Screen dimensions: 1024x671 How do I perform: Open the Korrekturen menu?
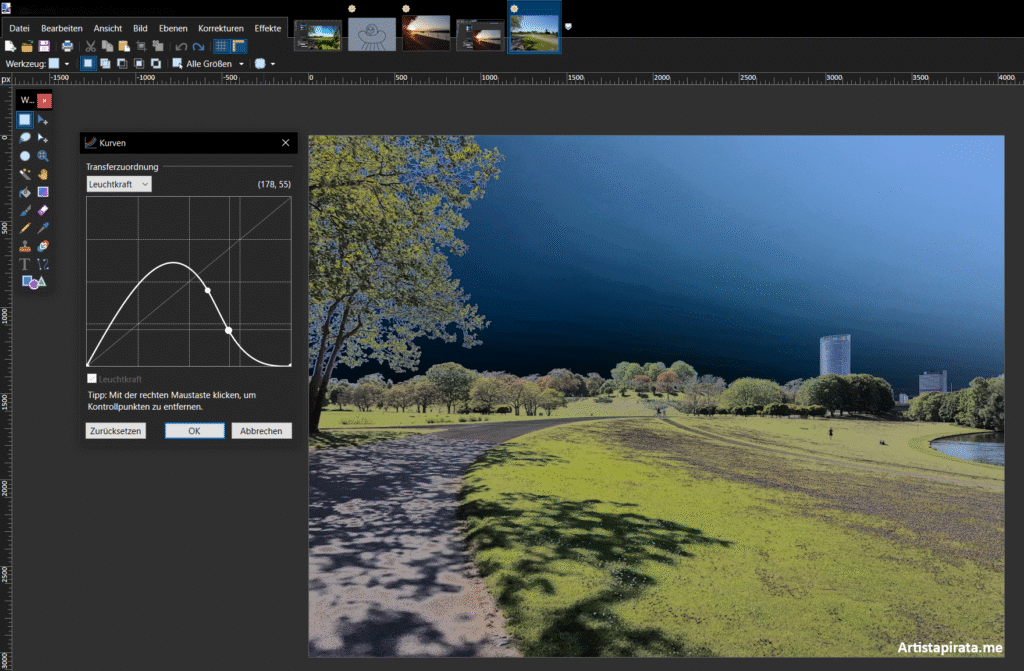pyautogui.click(x=221, y=28)
